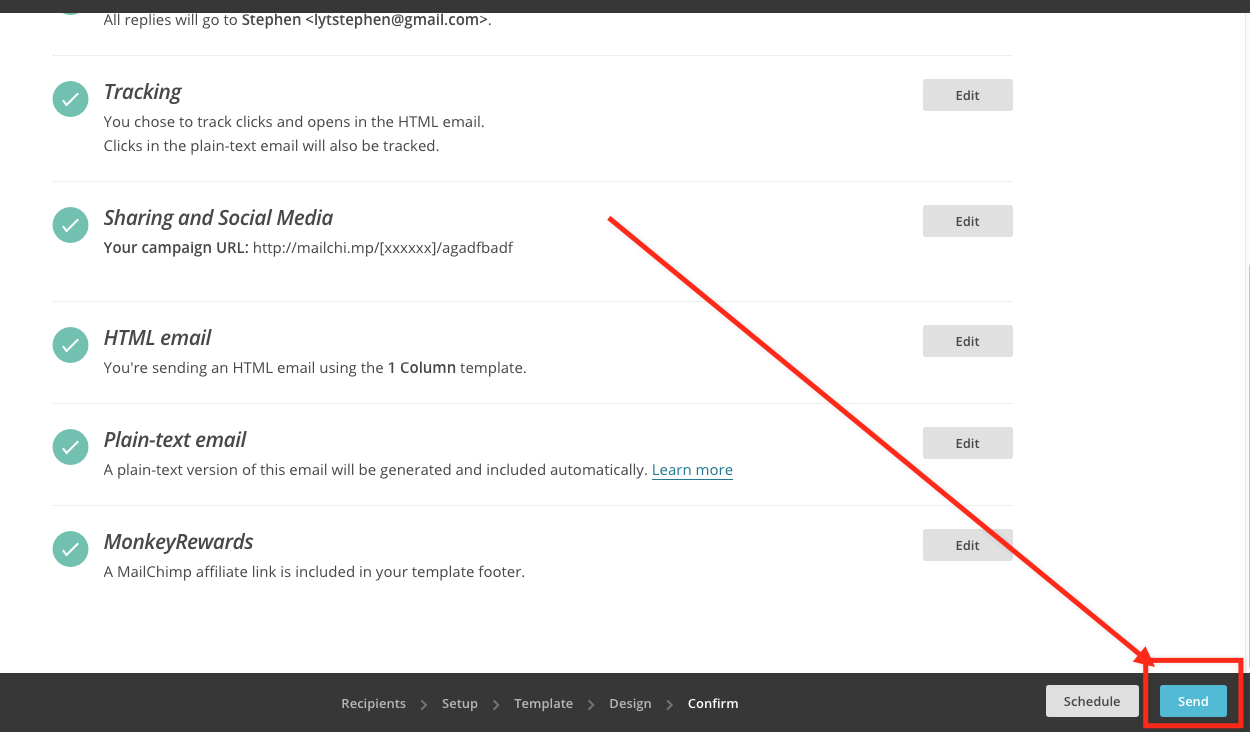Image resolution: width=1250 pixels, height=732 pixels.
Task: Click the reply-to address lytstephen@gmail.com
Action: point(397,19)
